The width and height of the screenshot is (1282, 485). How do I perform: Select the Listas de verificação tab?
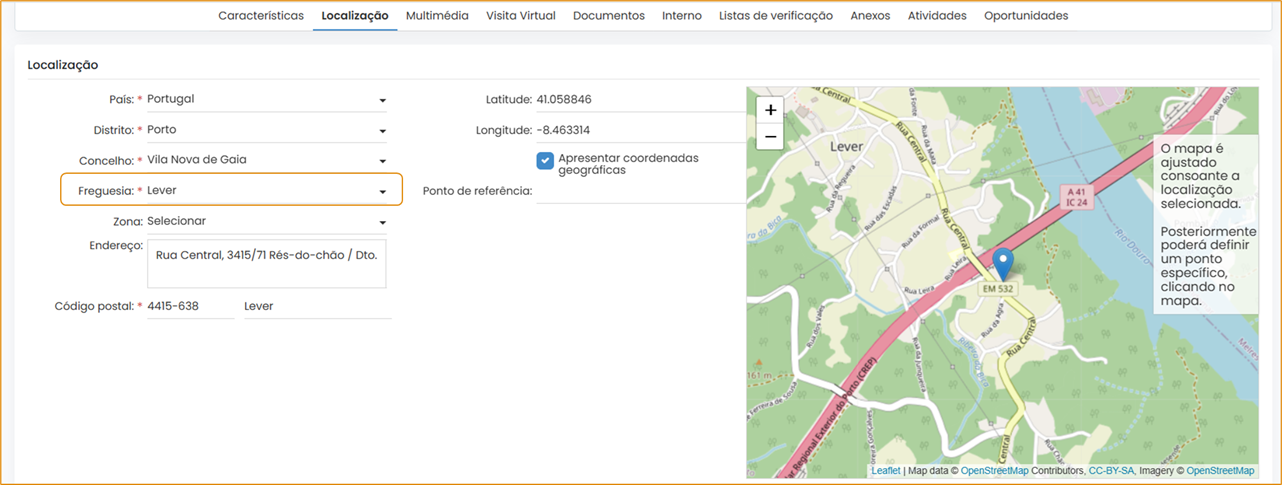click(775, 16)
